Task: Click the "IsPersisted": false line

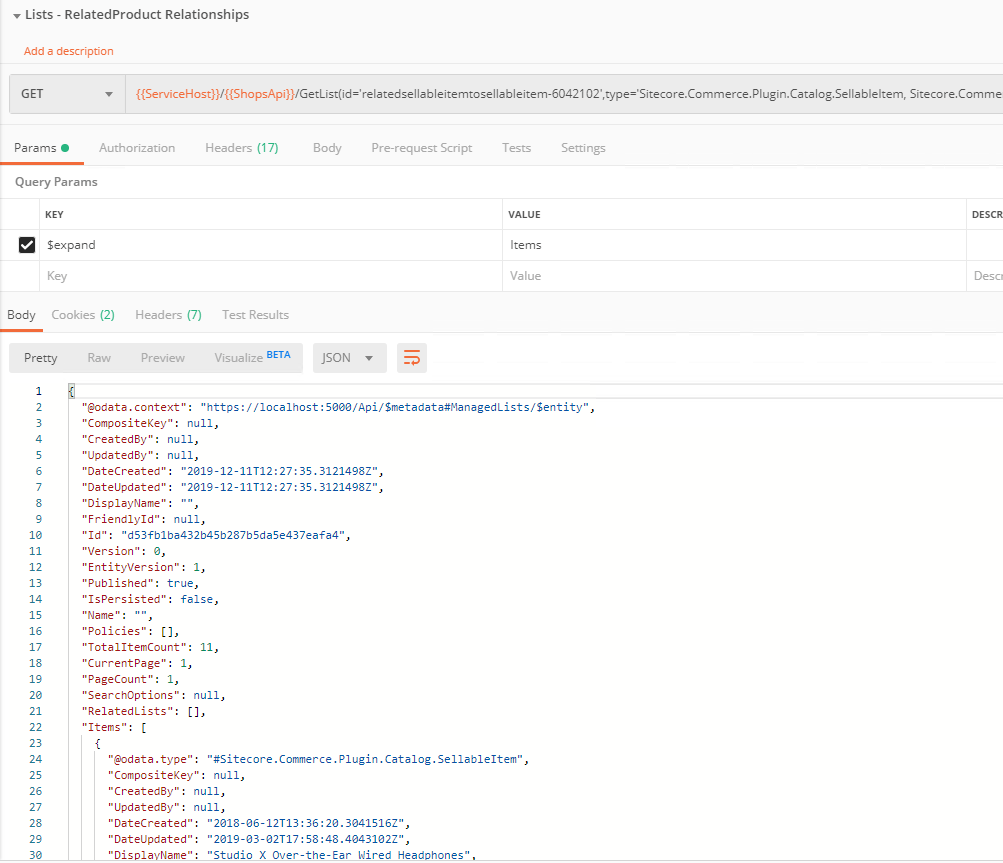Action: (x=150, y=599)
